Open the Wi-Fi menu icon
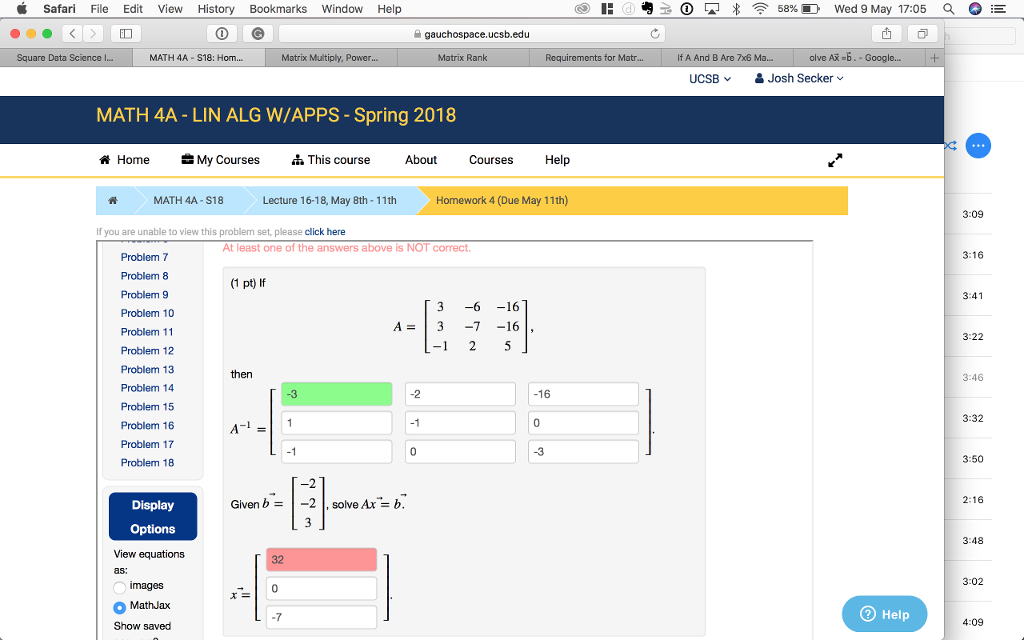This screenshot has height=640, width=1024. [761, 9]
